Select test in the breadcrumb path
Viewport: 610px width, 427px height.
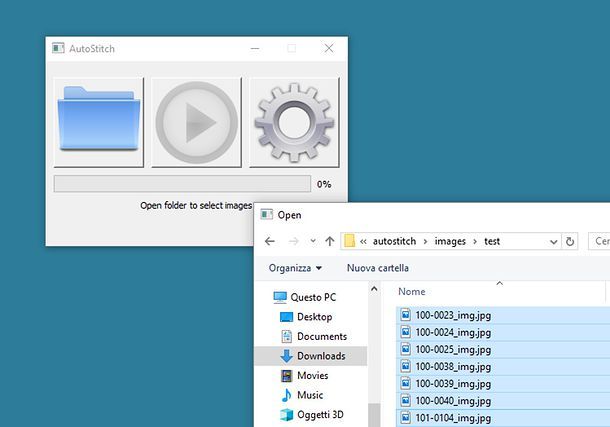pos(492,242)
